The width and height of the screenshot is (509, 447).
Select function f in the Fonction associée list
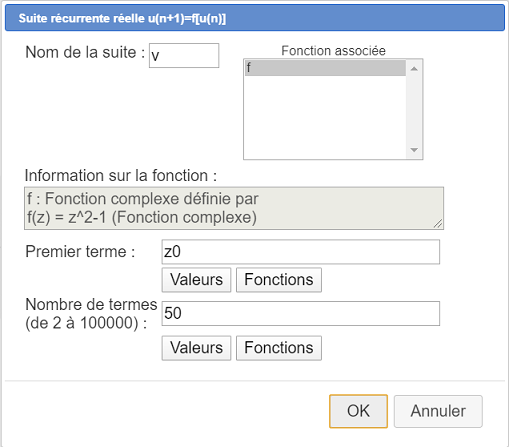click(x=325, y=68)
